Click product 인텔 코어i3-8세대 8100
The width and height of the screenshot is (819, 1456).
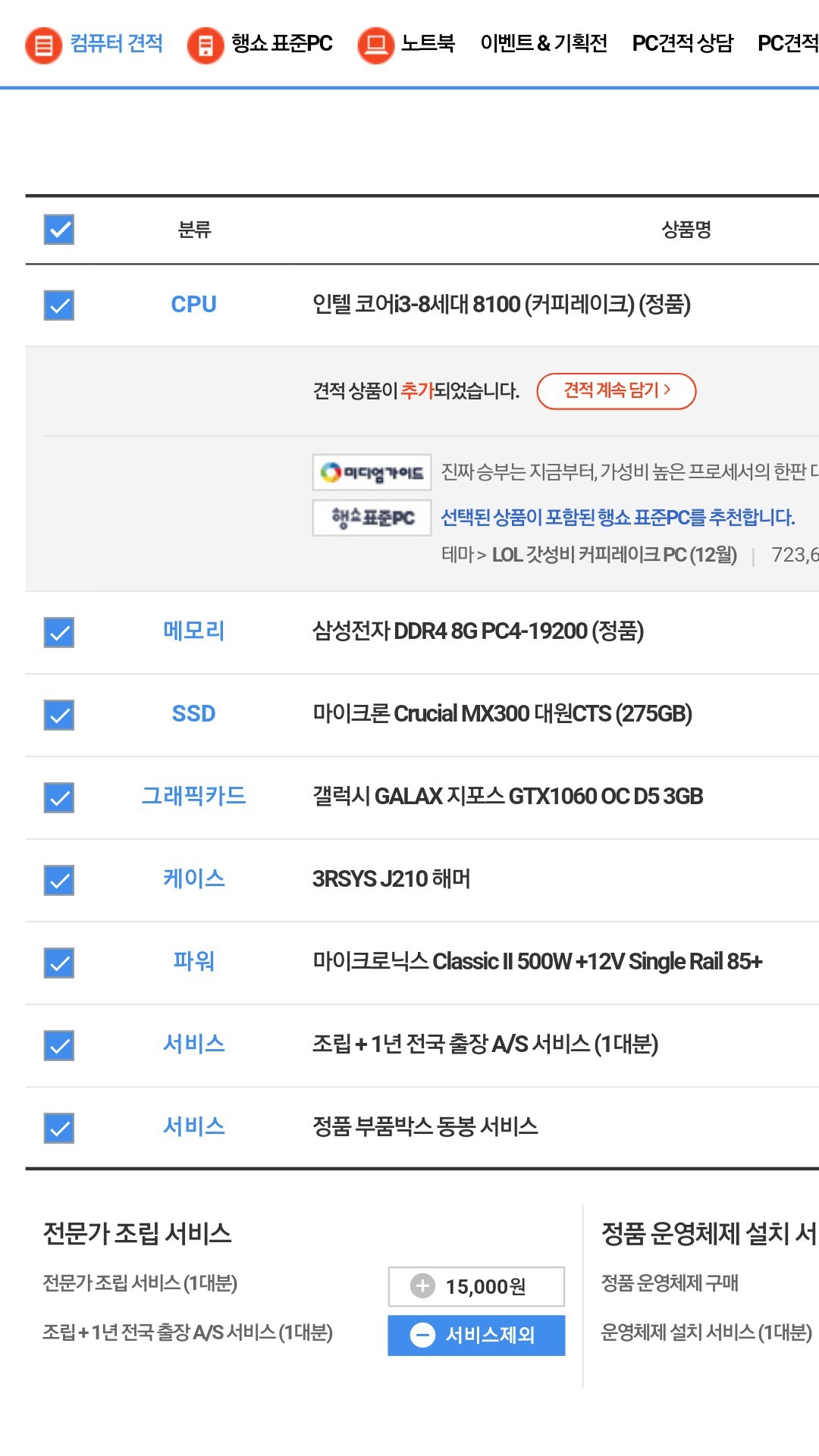(x=501, y=305)
